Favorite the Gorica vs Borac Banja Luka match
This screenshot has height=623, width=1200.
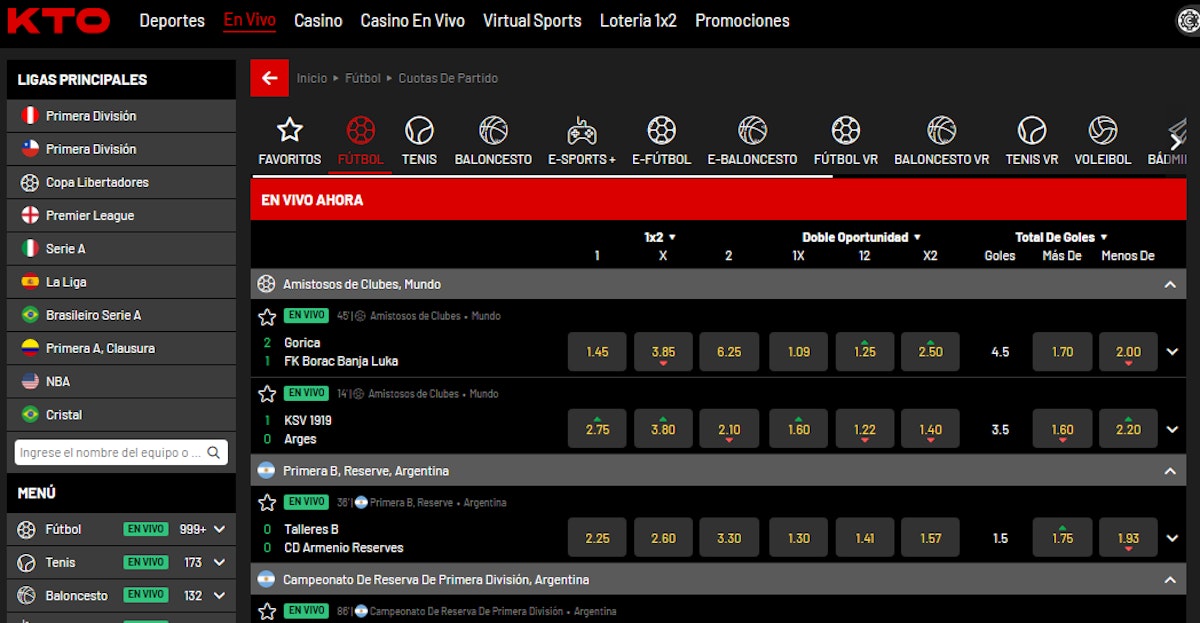267,317
